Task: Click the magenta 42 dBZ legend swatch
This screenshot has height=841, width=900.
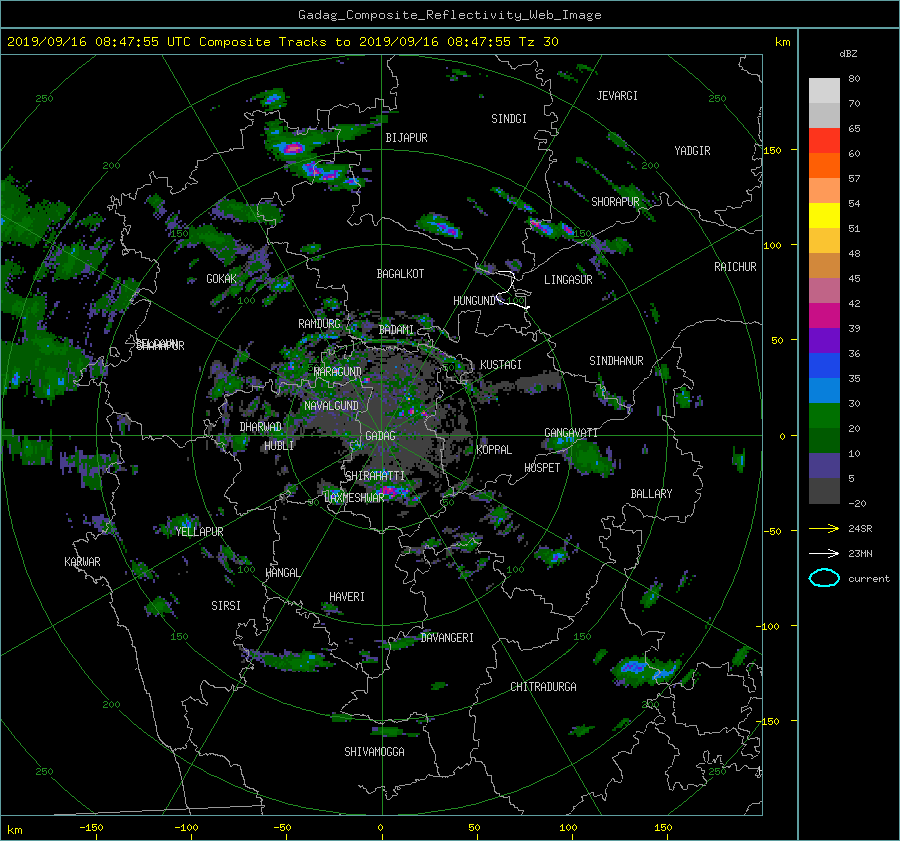Action: coord(824,315)
